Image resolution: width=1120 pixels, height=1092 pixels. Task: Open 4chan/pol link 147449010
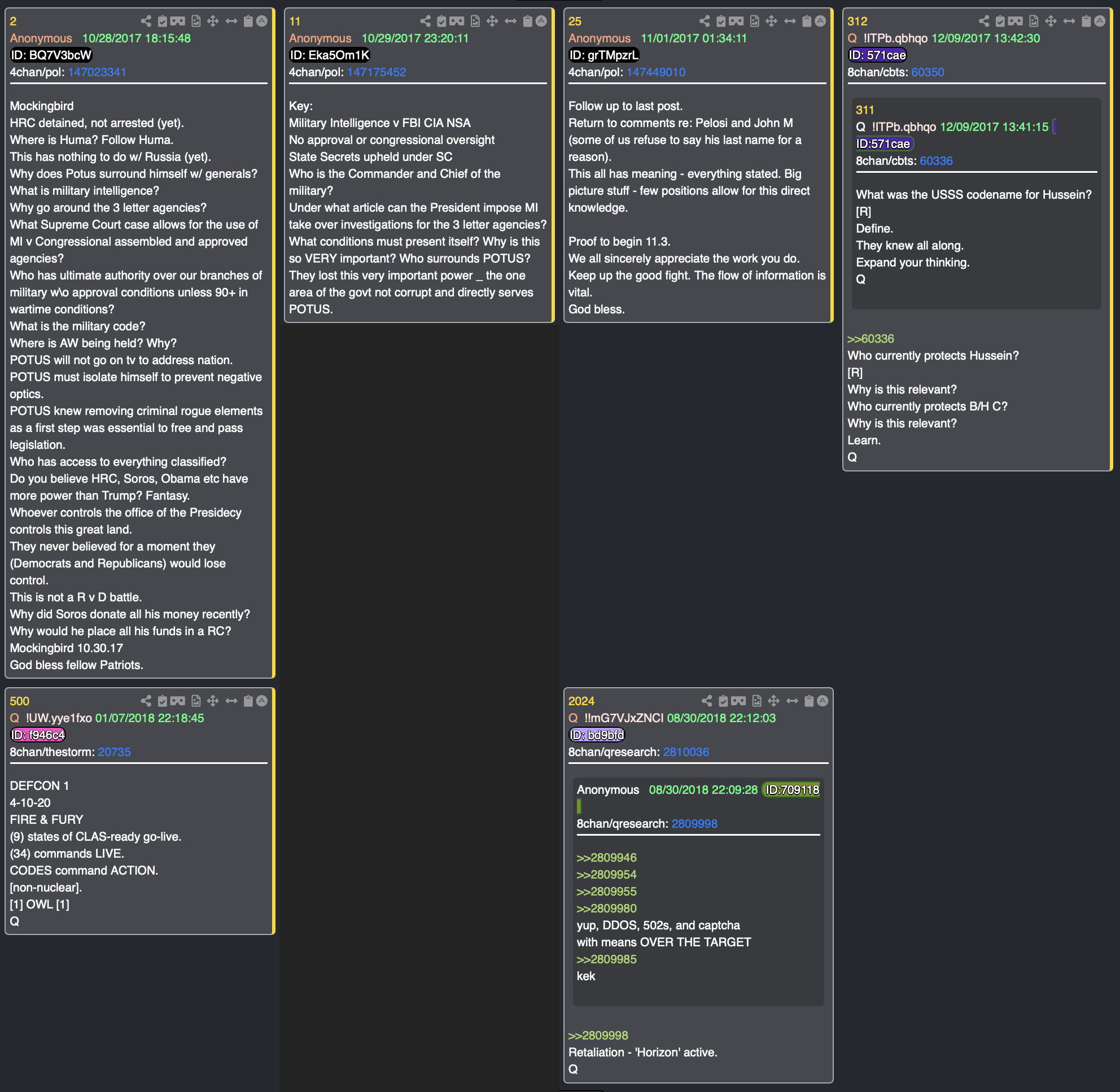click(x=655, y=72)
